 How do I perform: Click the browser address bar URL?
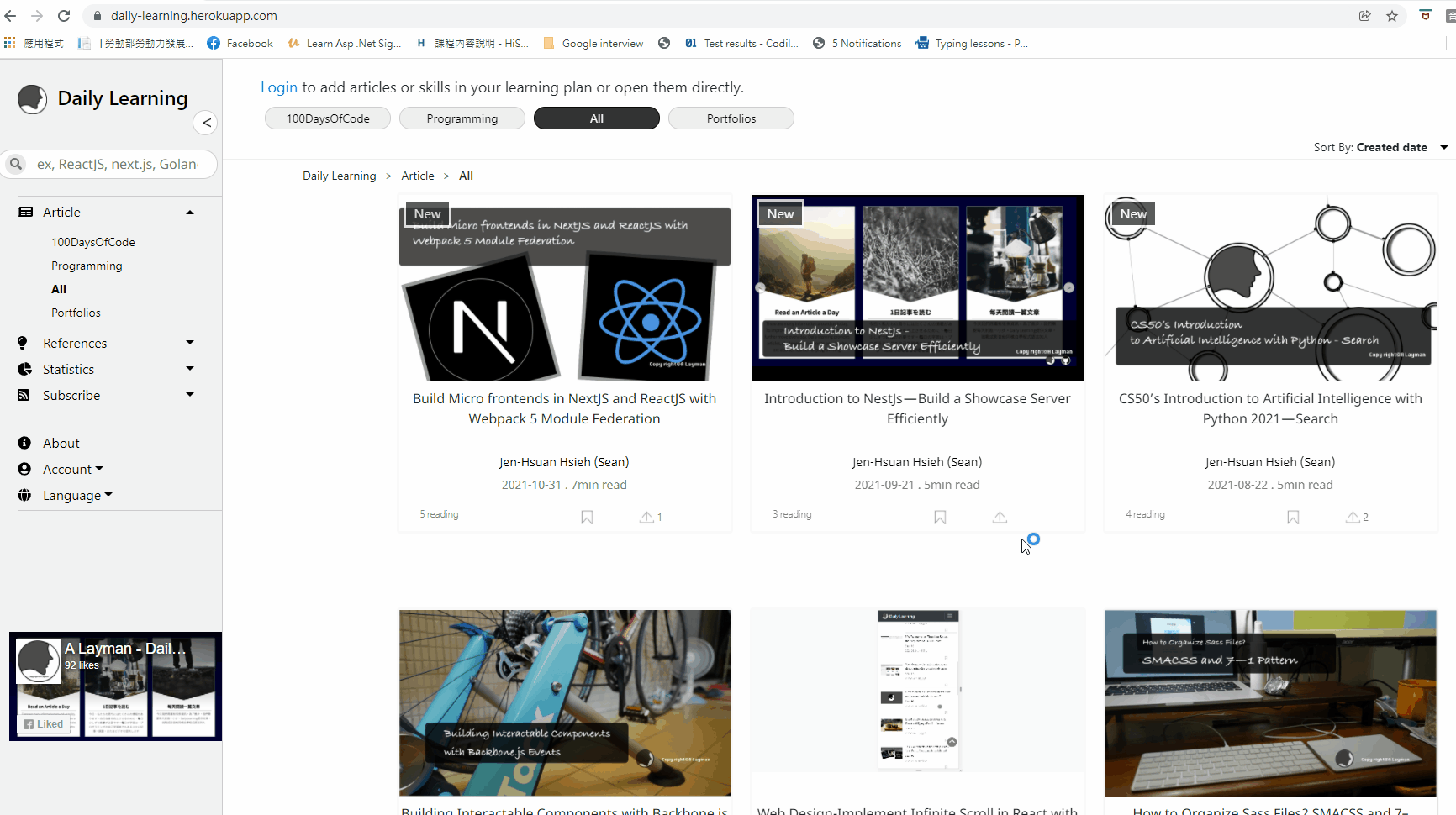(194, 16)
